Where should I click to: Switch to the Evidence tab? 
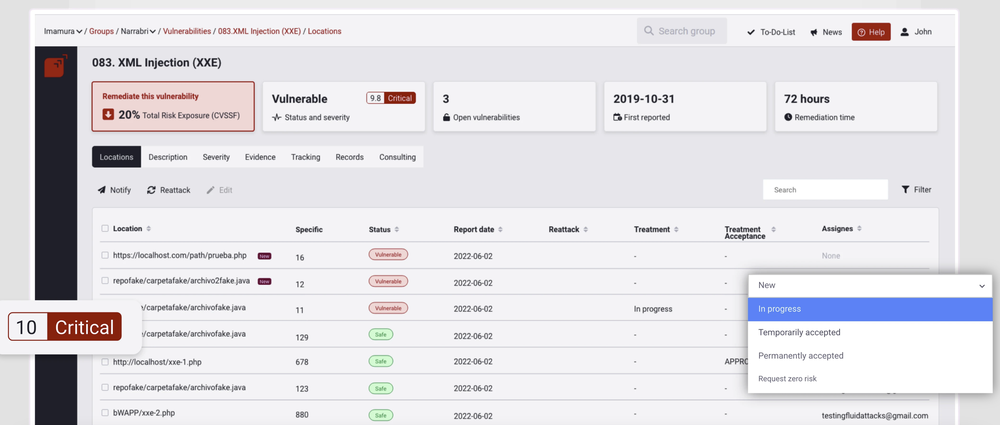260,157
